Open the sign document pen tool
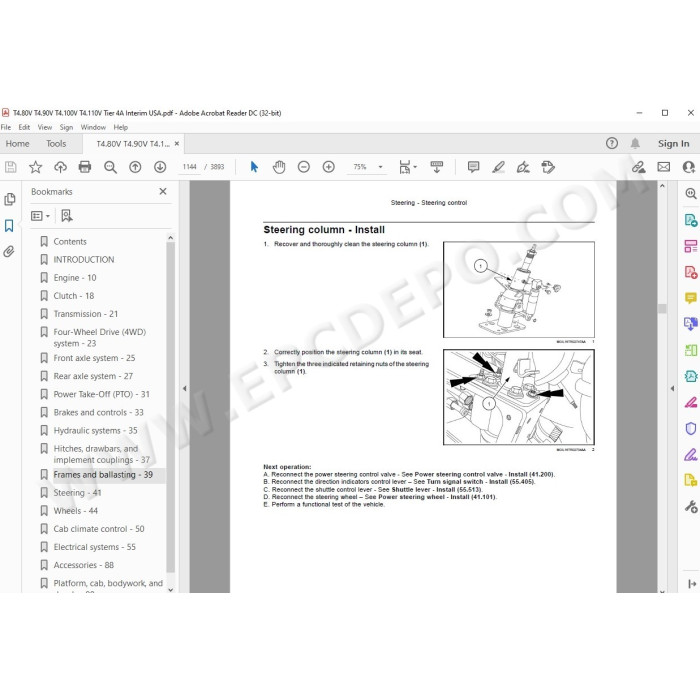The image size is (700, 700). 523,167
